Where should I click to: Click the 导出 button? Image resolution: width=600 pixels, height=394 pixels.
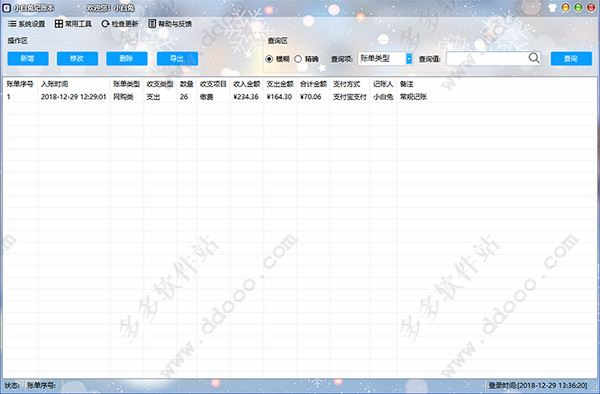(x=177, y=59)
